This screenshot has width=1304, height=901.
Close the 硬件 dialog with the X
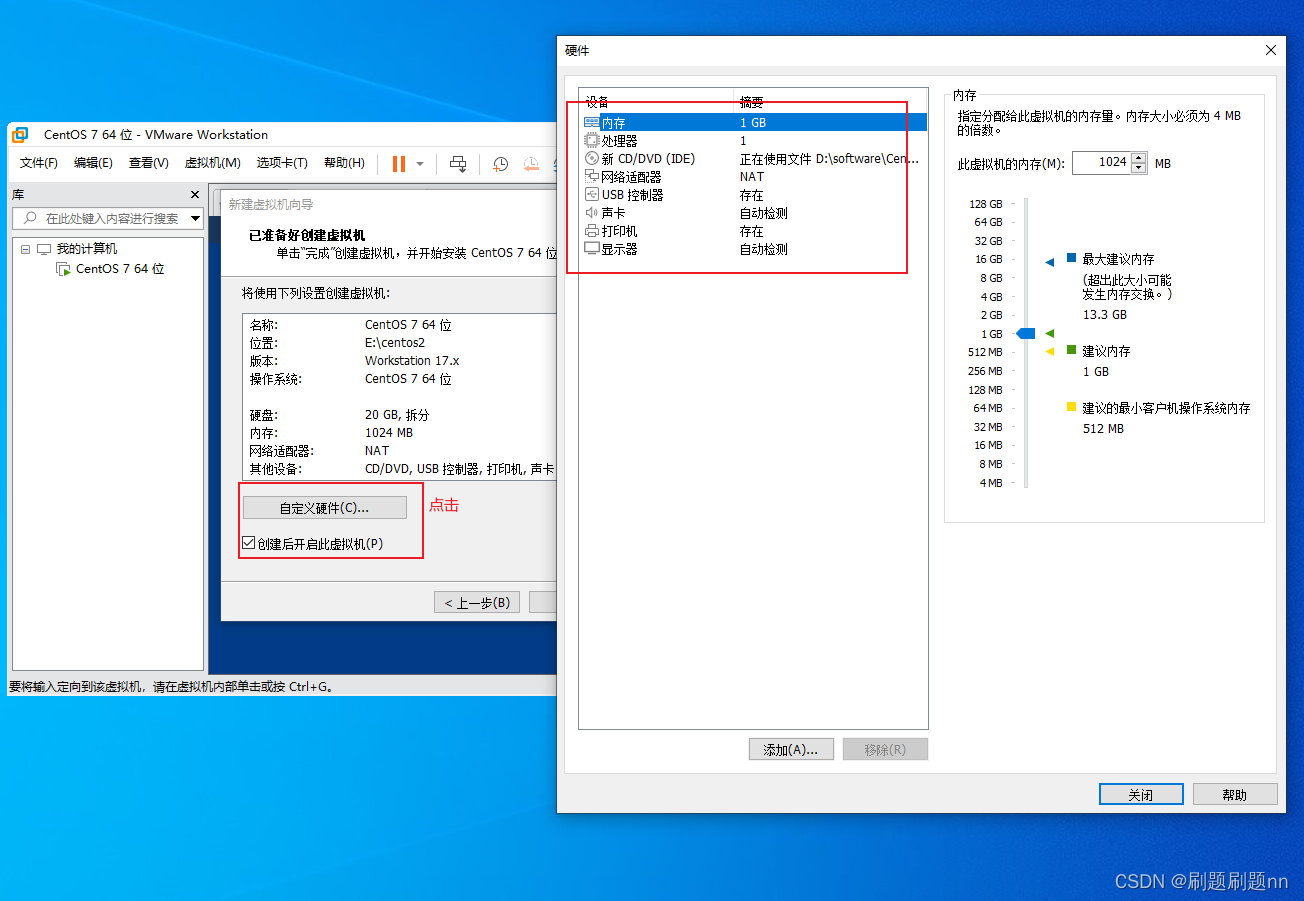tap(1271, 50)
